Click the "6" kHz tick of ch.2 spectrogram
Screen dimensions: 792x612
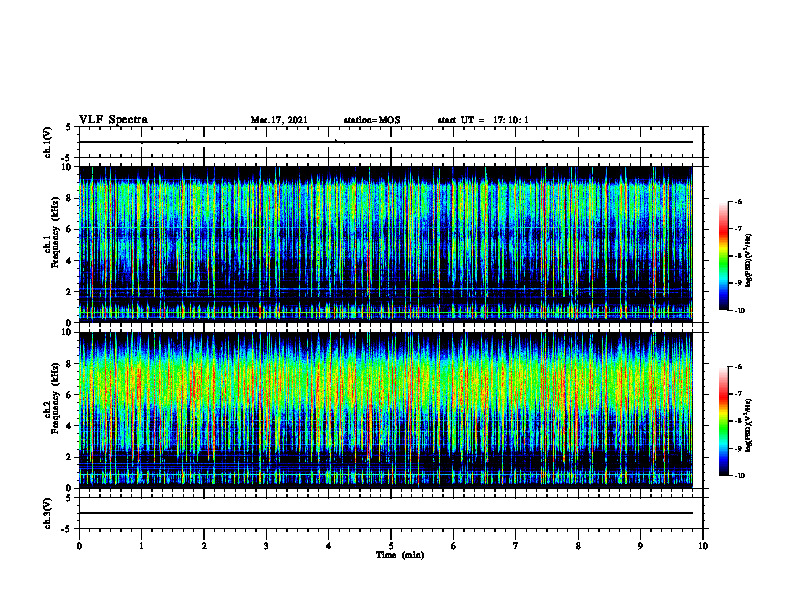70,395
